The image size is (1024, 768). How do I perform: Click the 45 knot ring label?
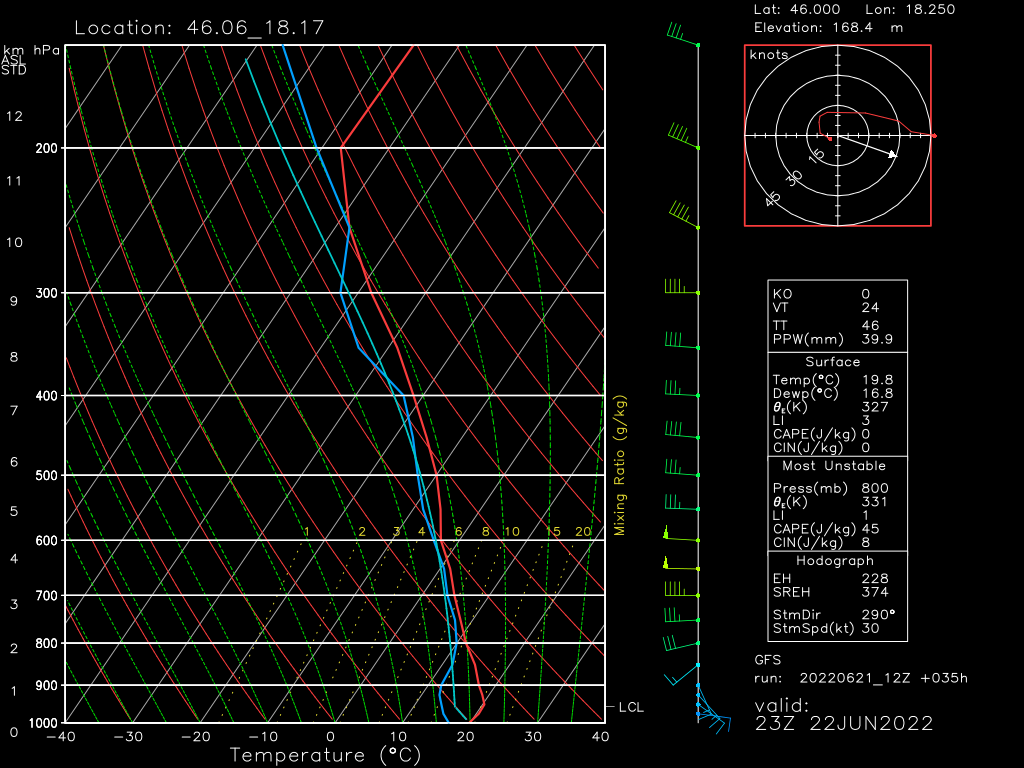pyautogui.click(x=772, y=199)
